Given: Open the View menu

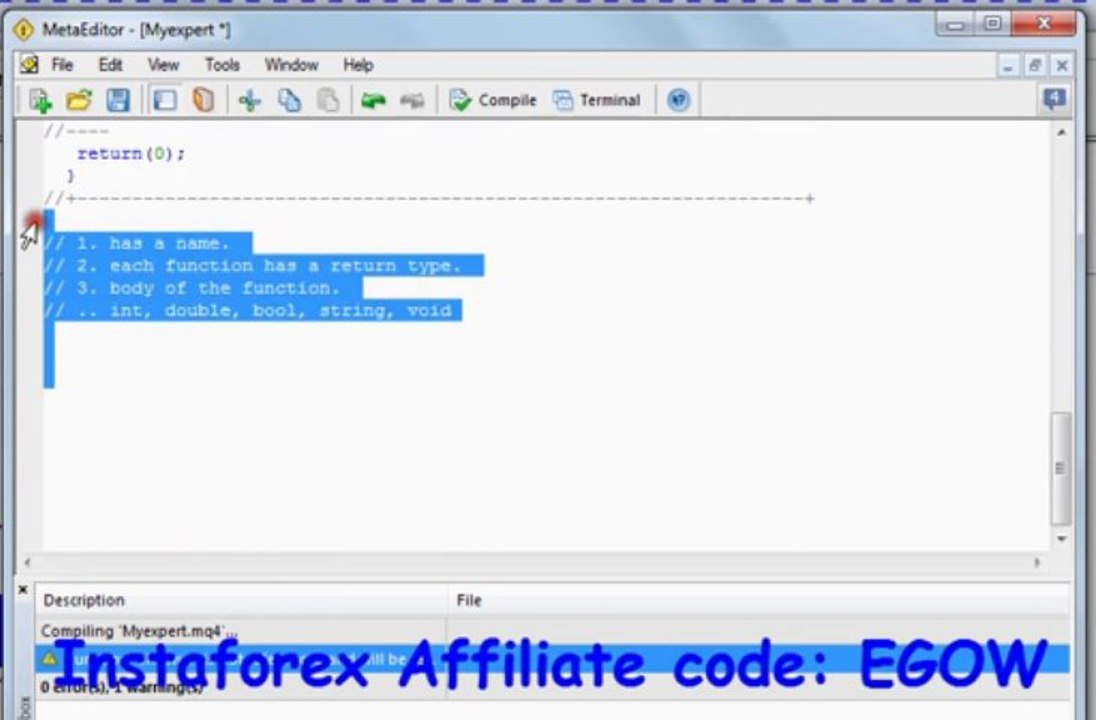Looking at the screenshot, I should pyautogui.click(x=164, y=65).
